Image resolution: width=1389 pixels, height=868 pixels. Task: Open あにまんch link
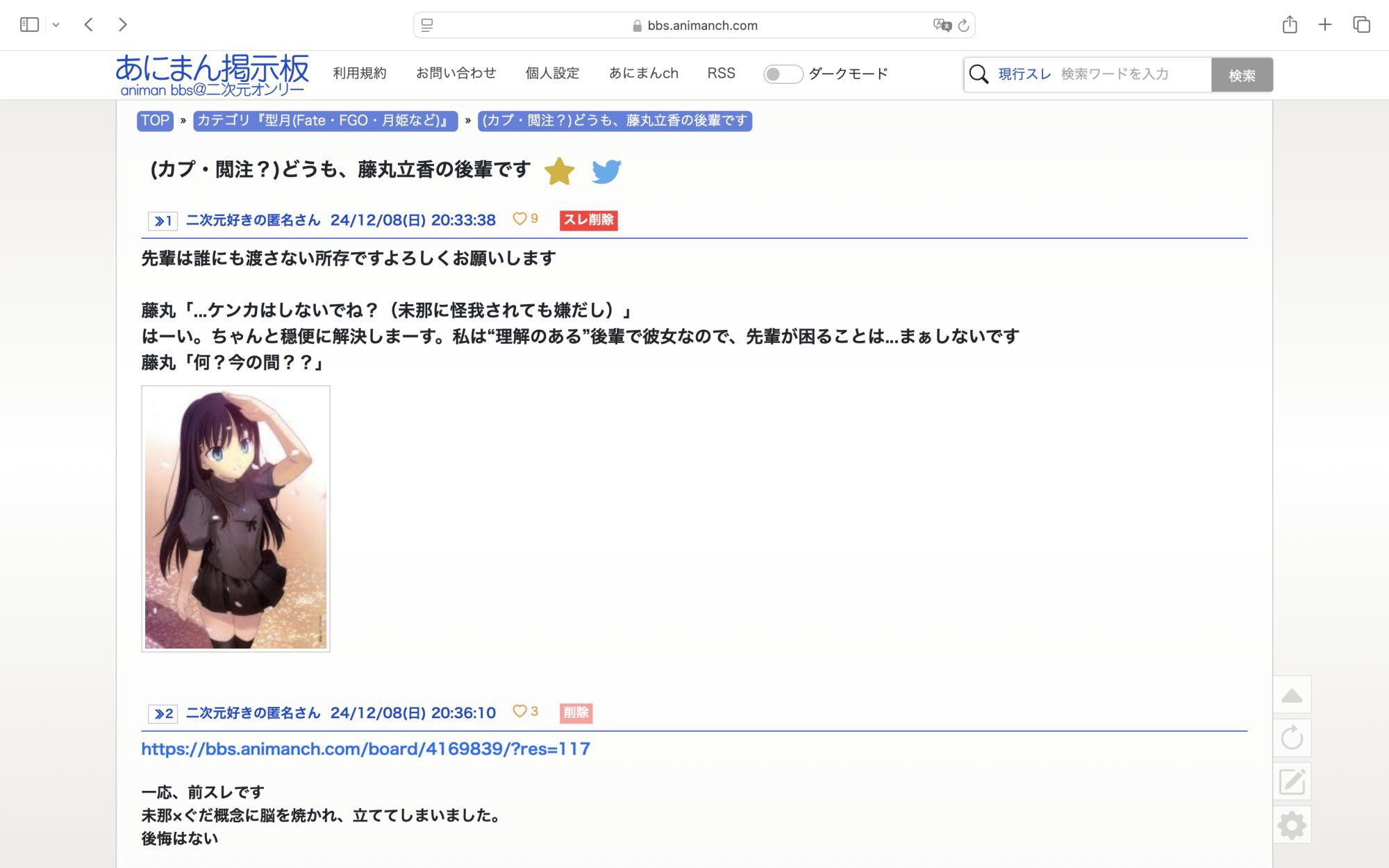[x=644, y=74]
